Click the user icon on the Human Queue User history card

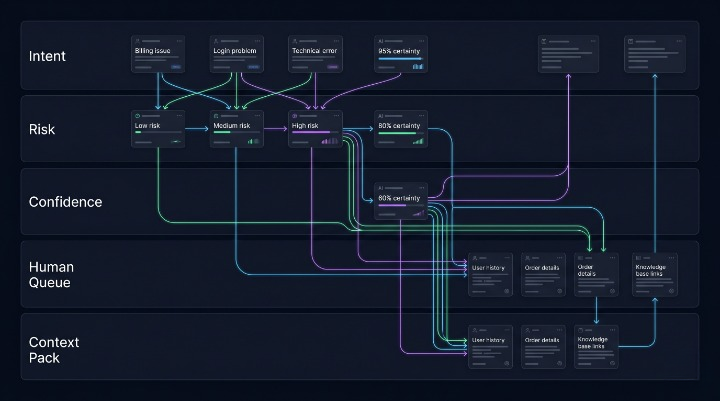coord(475,258)
